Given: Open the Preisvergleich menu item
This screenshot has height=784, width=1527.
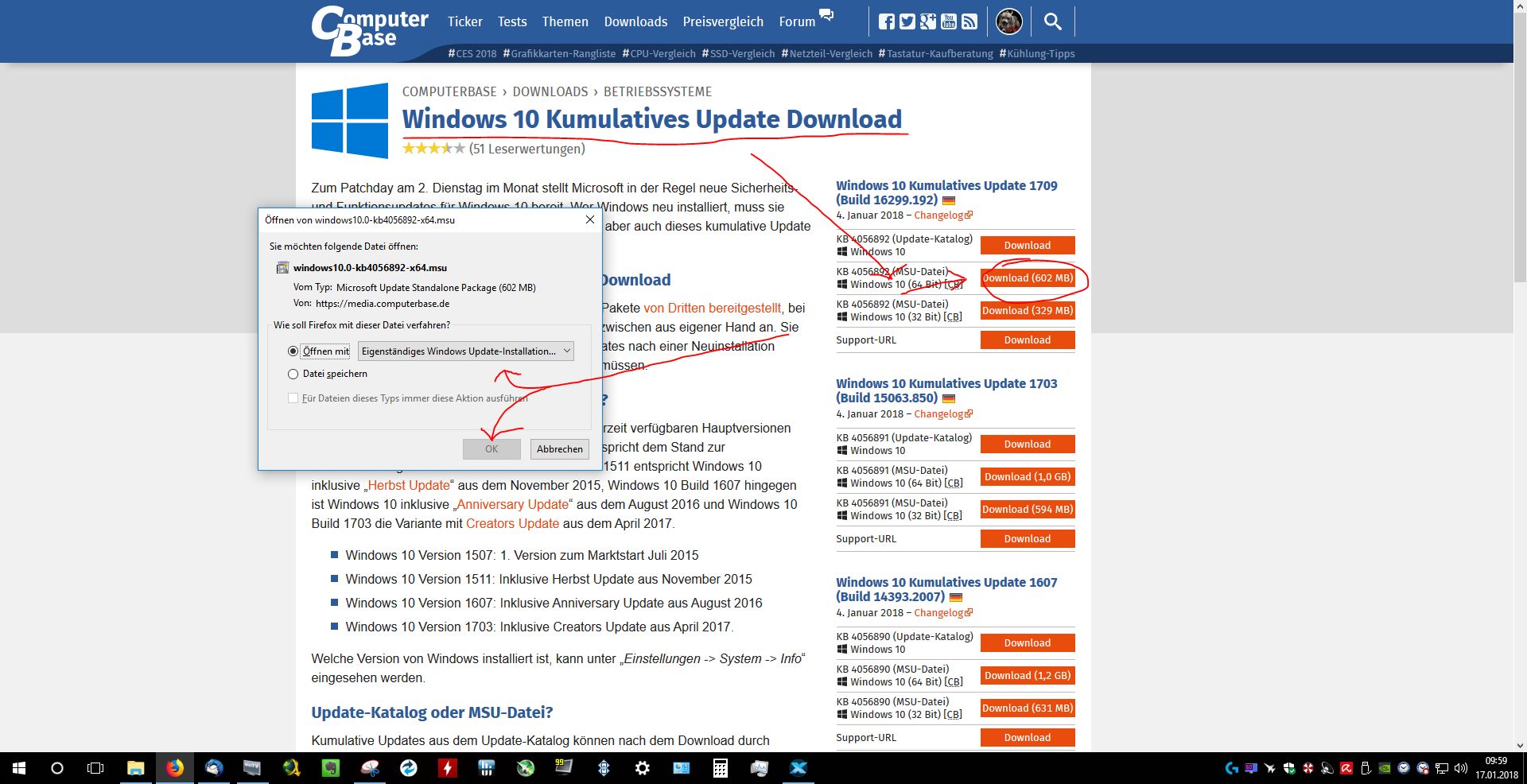Looking at the screenshot, I should 723,21.
